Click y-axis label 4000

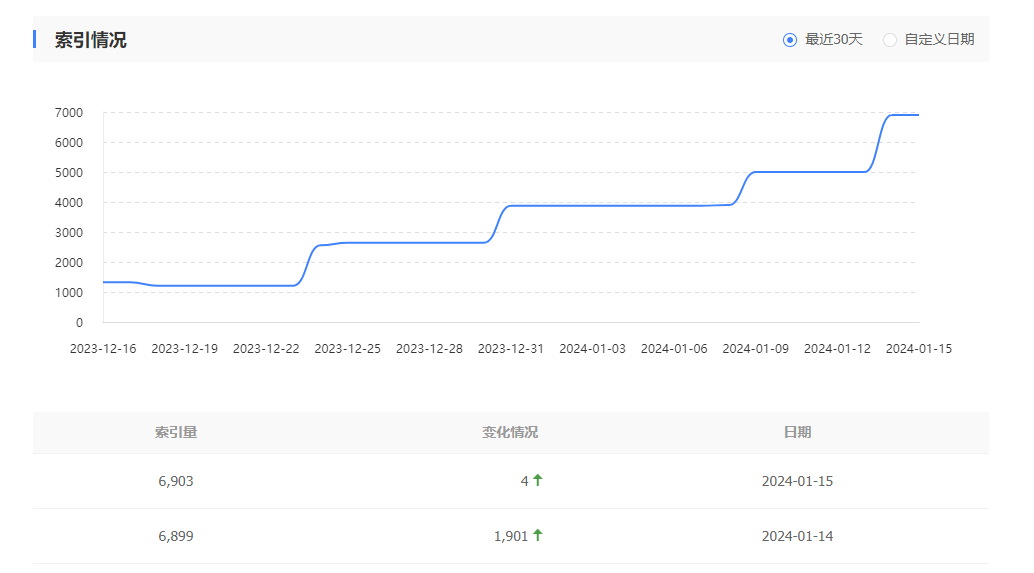tap(69, 202)
